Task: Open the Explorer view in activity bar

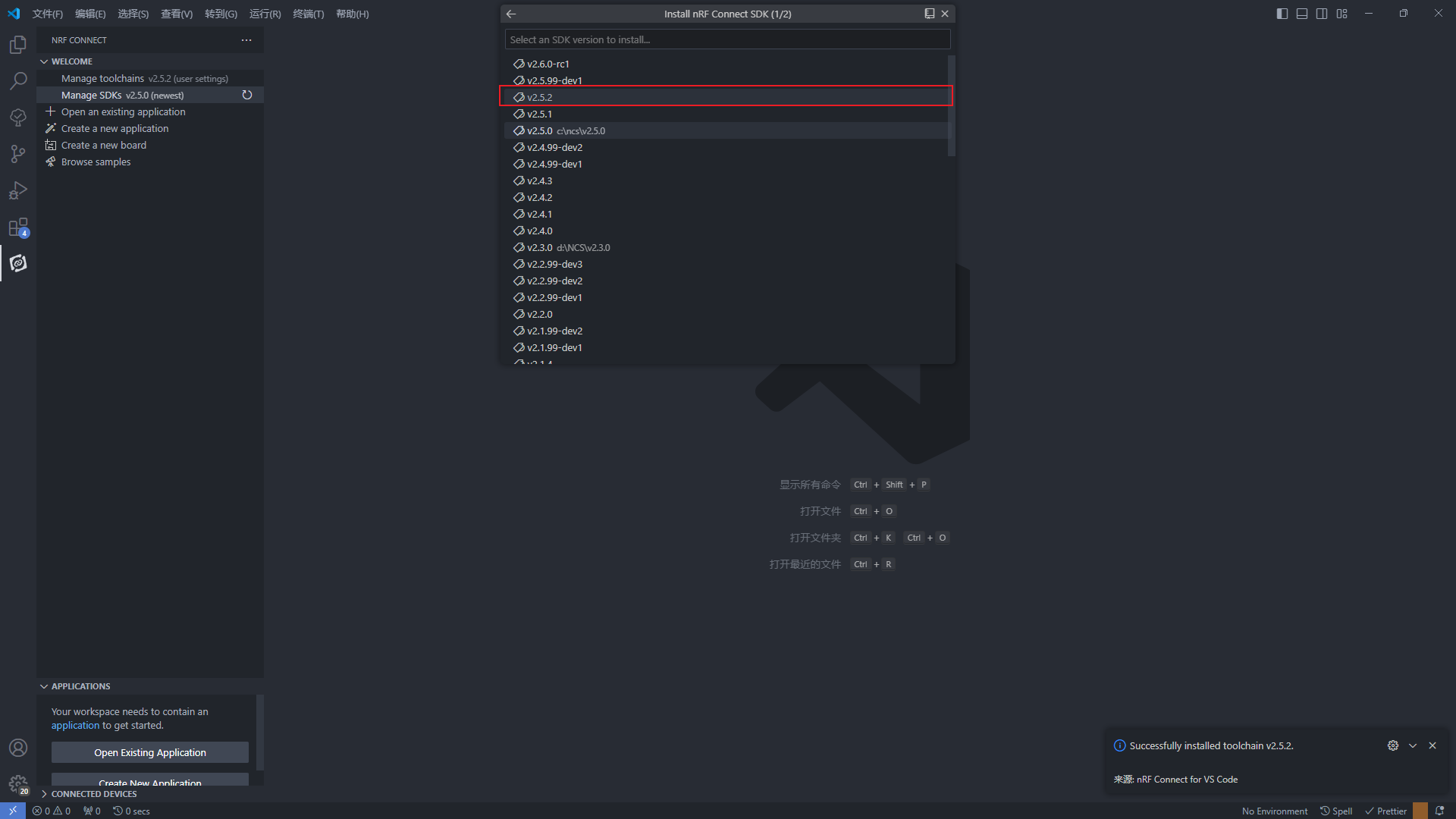Action: [x=18, y=45]
